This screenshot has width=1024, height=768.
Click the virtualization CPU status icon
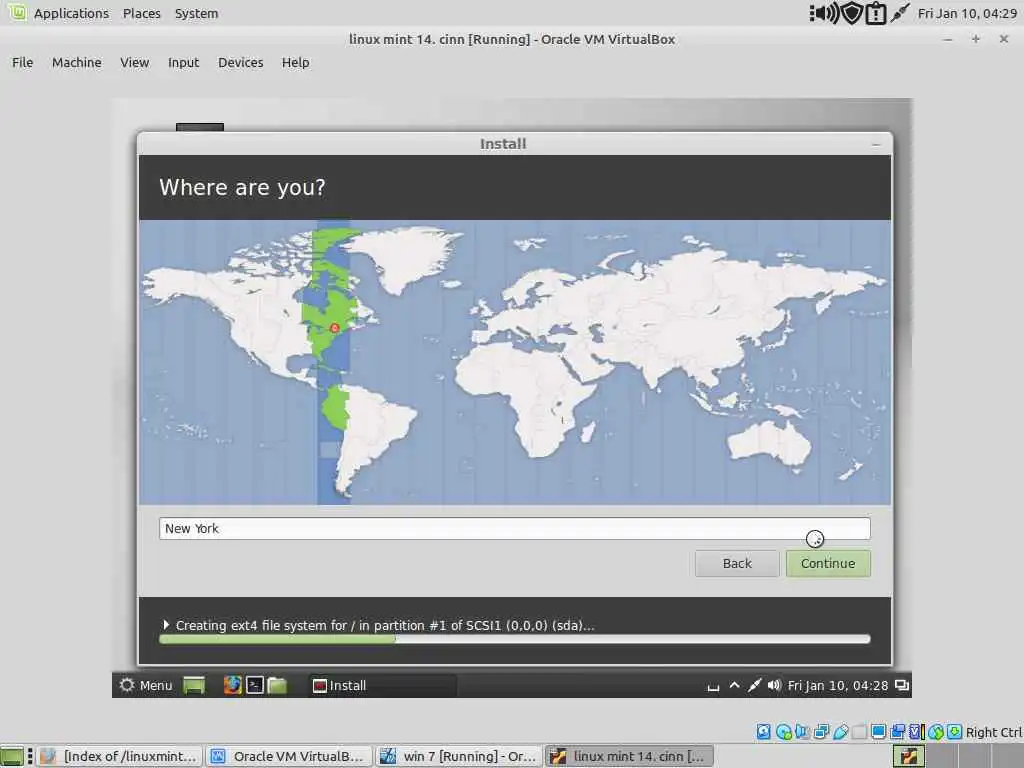click(x=917, y=731)
